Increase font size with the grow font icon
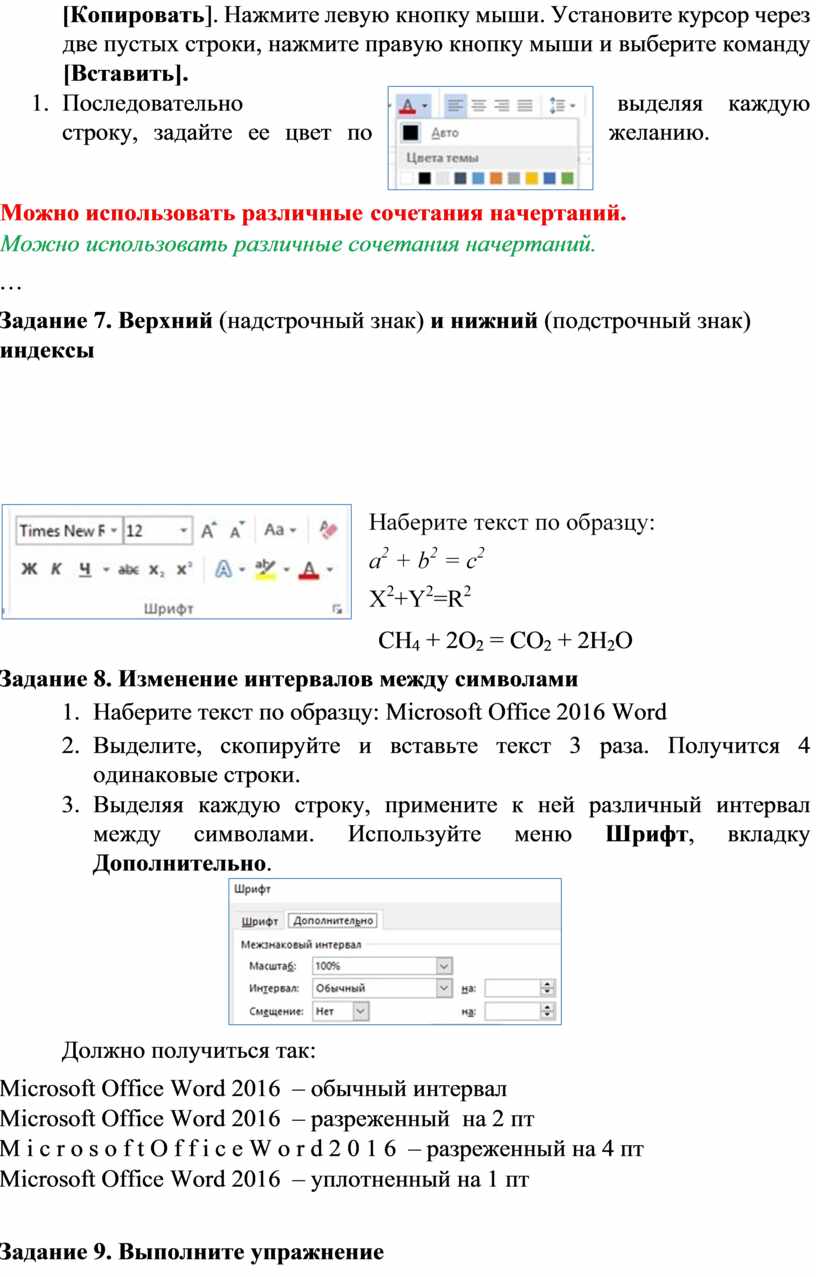 click(x=208, y=530)
